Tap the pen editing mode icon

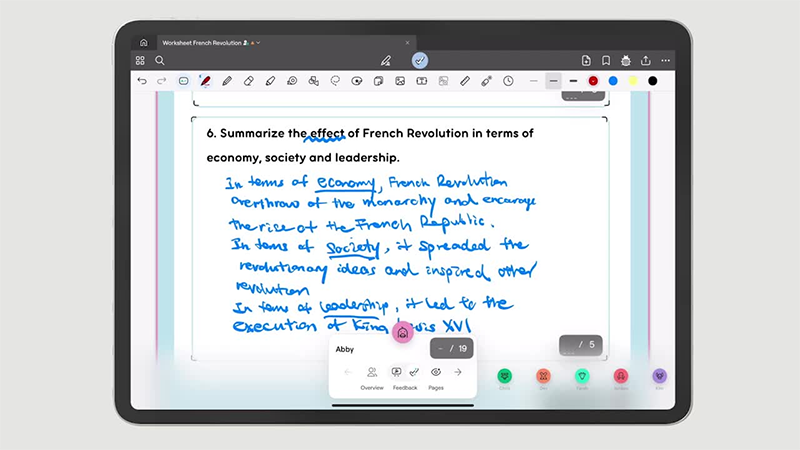[x=386, y=61]
